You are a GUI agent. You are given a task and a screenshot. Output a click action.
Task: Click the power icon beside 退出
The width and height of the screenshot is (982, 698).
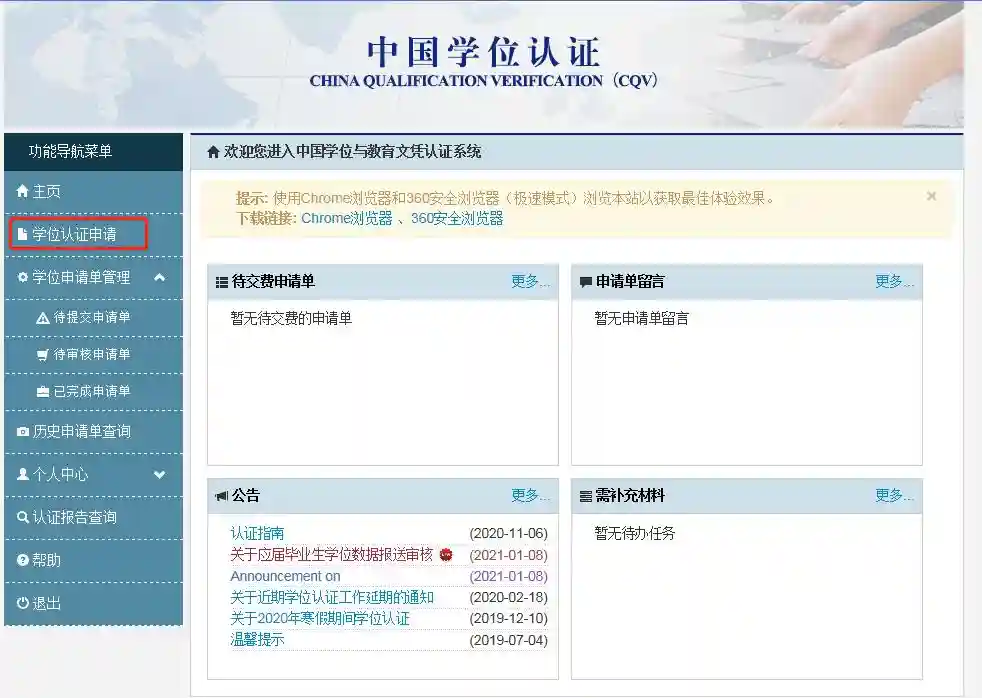23,604
